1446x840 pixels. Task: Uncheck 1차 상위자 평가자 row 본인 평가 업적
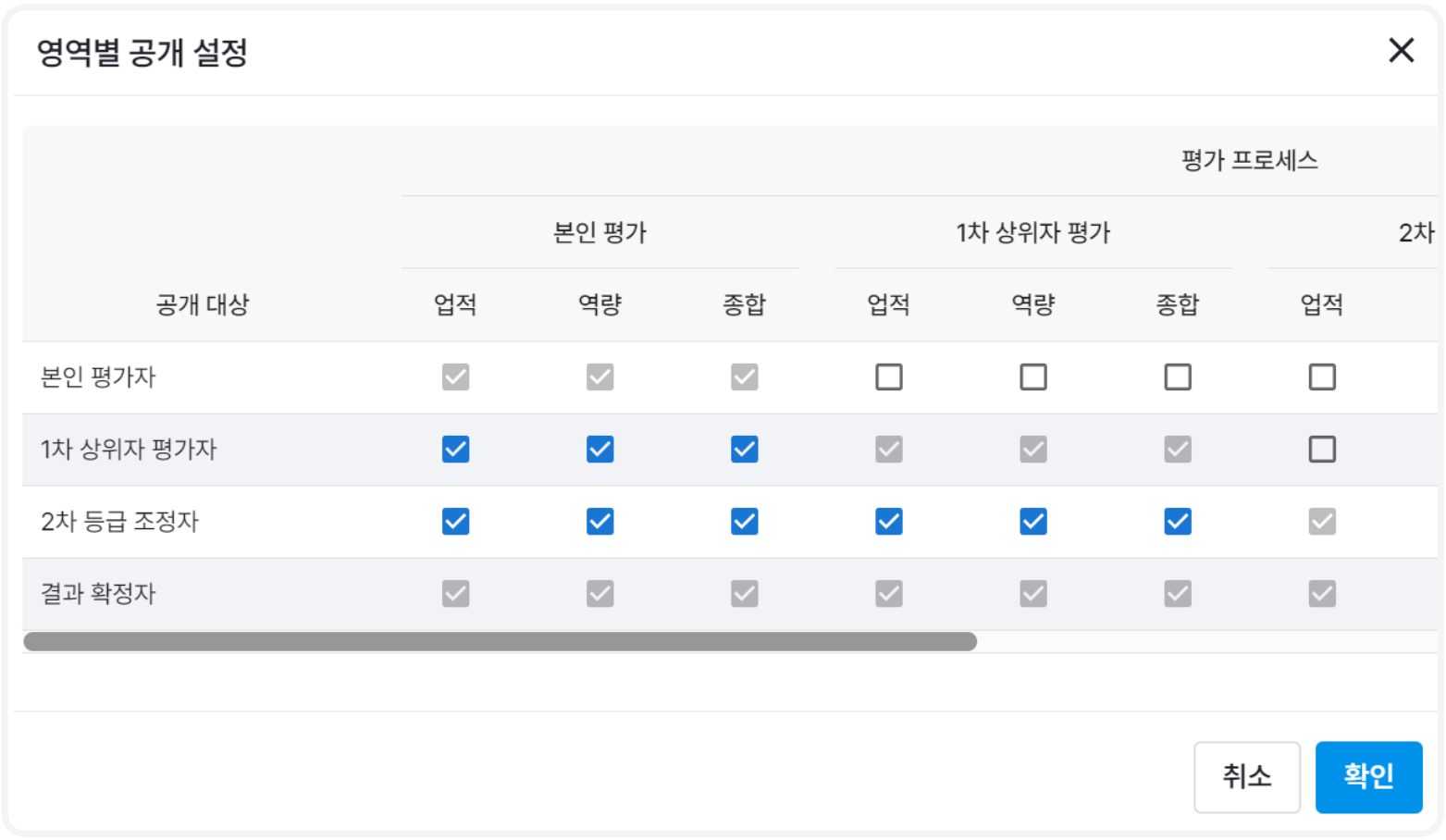tap(455, 449)
